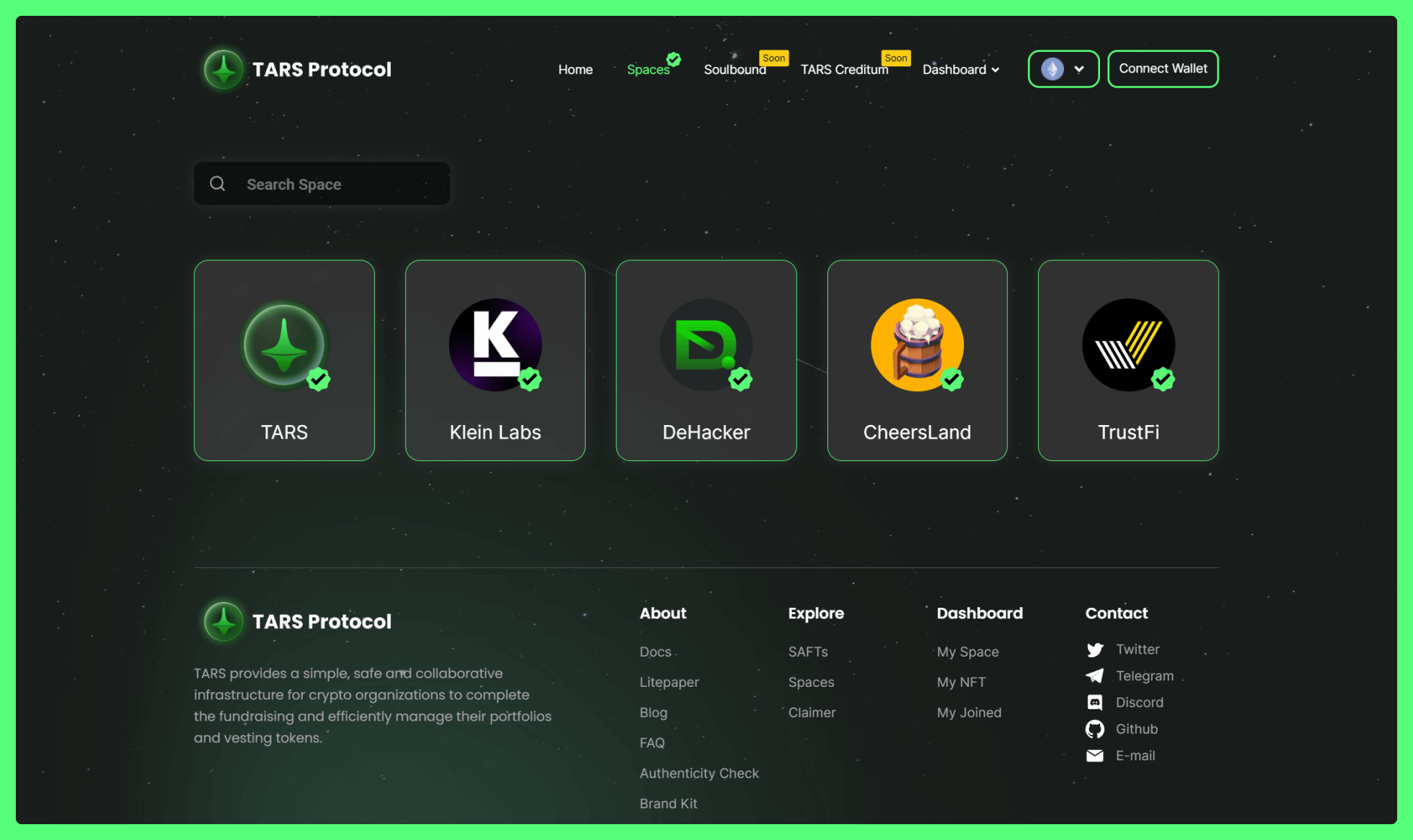1413x840 pixels.
Task: Expand the Dashboard dropdown in the navbar
Action: point(960,70)
